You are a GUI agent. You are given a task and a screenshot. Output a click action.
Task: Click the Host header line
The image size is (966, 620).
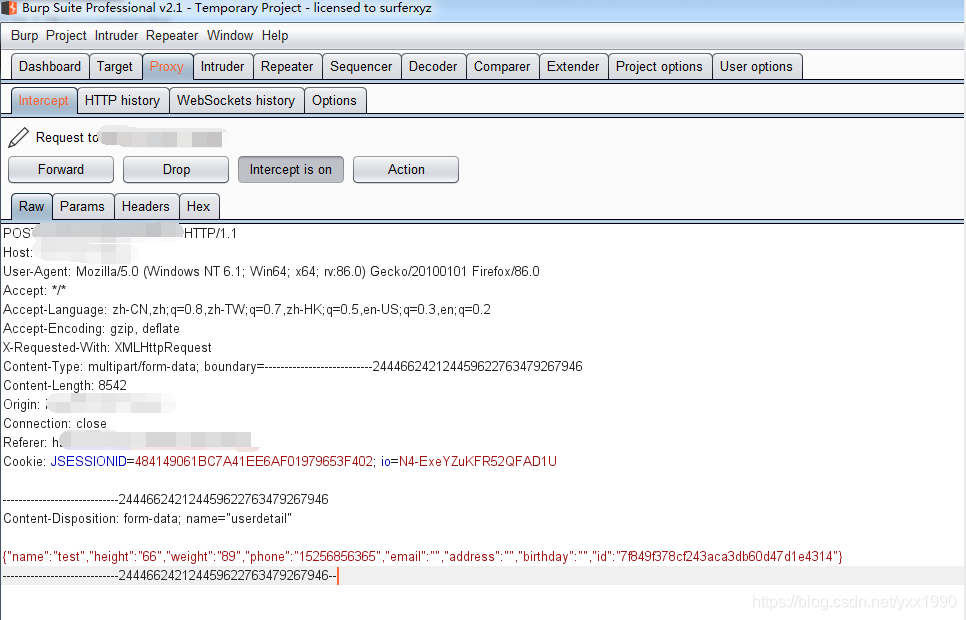click(x=68, y=253)
